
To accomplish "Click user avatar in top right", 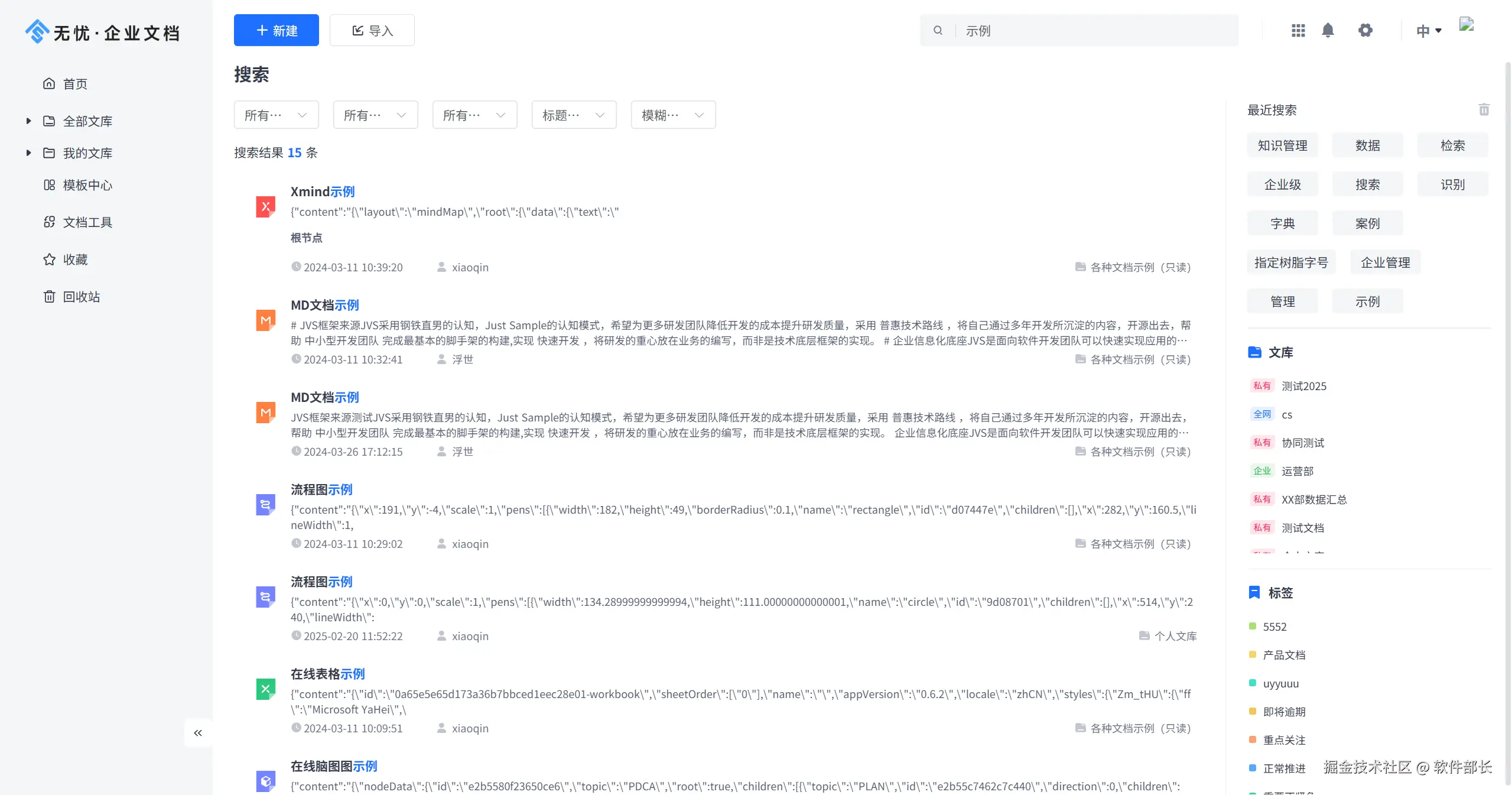I will coord(1467,25).
